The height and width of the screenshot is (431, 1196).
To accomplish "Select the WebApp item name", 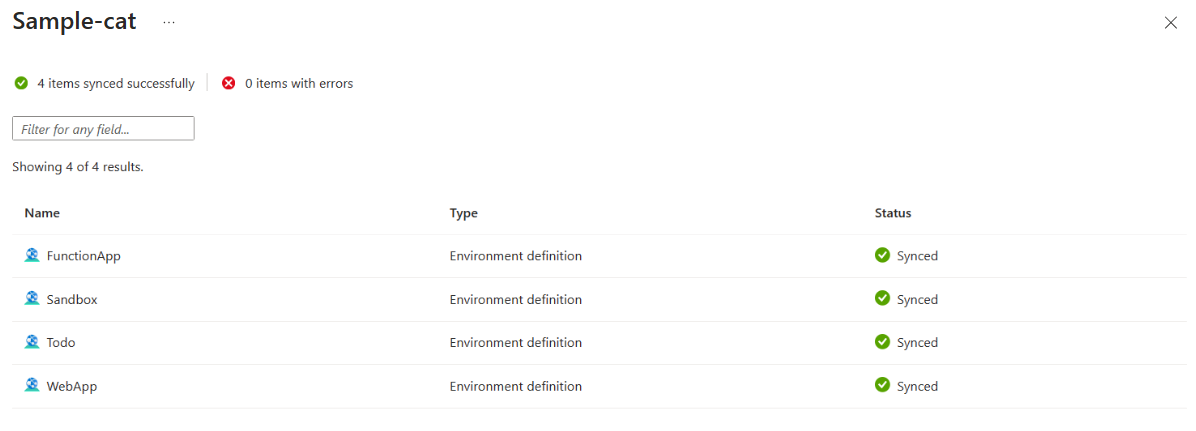I will pos(72,386).
